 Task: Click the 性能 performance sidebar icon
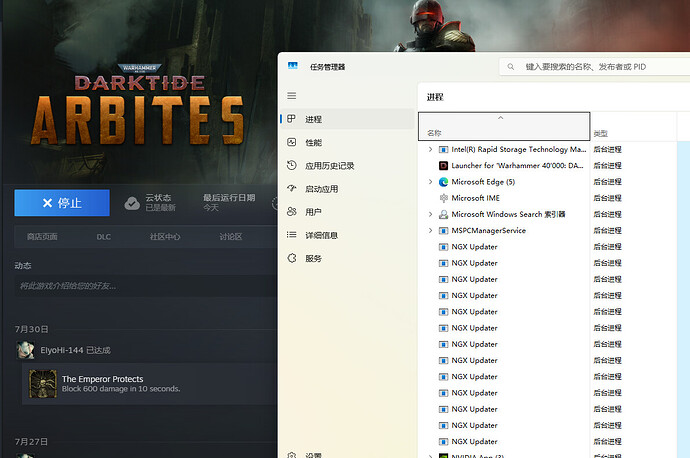pos(291,142)
